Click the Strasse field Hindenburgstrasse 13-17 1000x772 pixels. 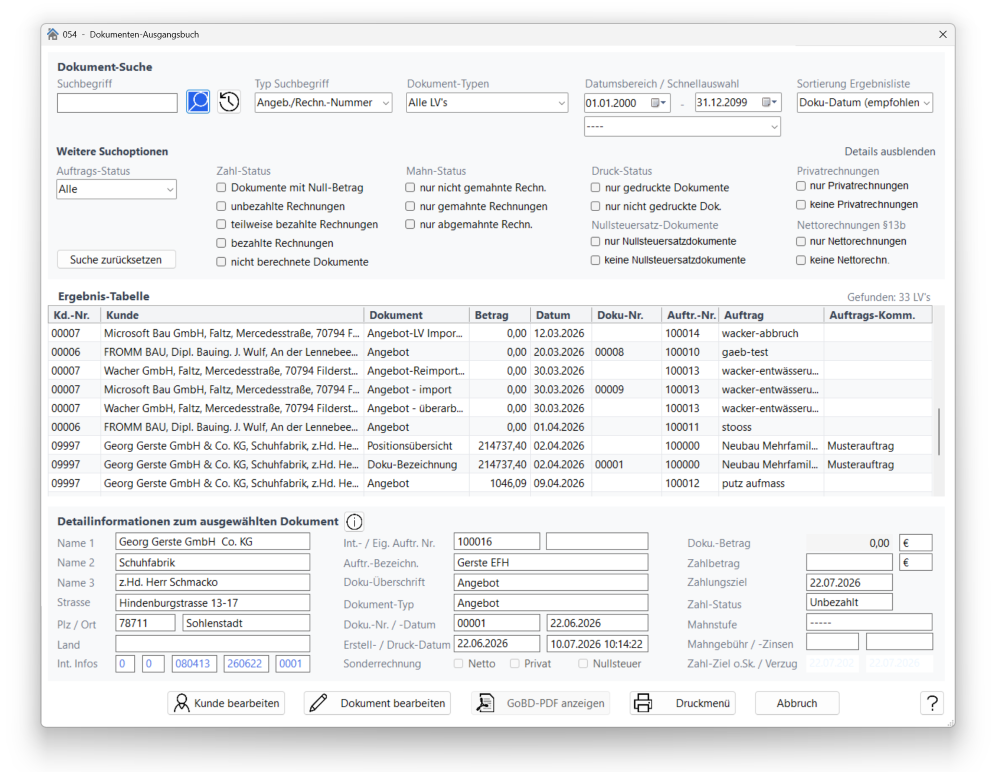coord(212,603)
